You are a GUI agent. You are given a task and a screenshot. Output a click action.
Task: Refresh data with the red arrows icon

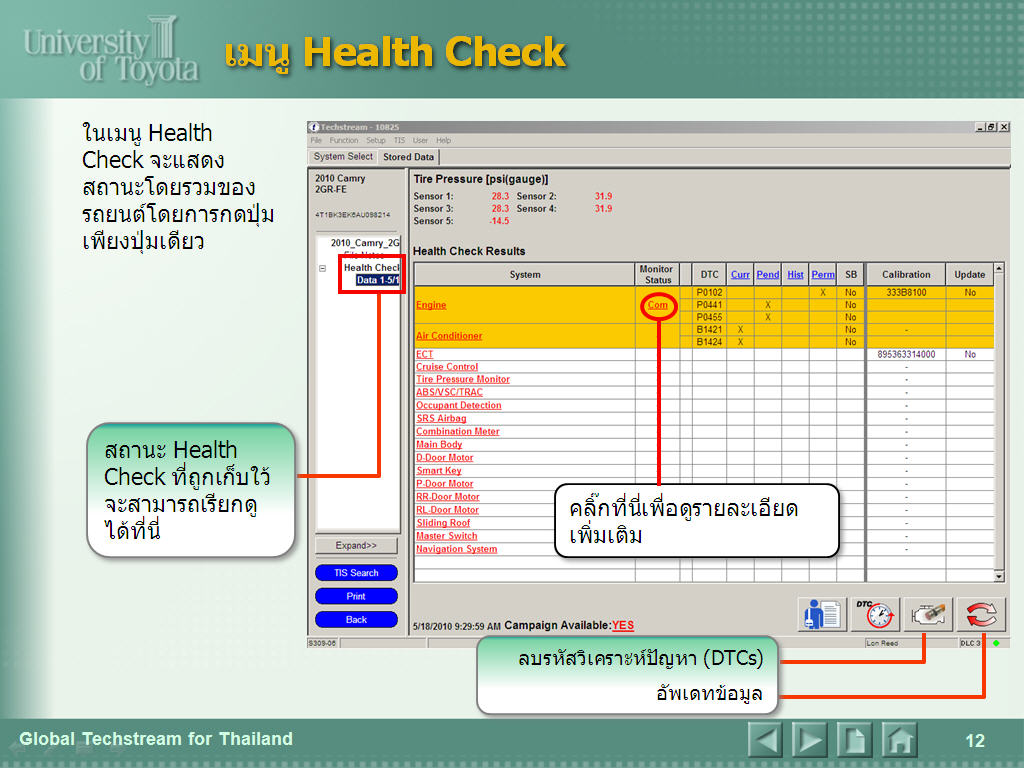(x=981, y=615)
